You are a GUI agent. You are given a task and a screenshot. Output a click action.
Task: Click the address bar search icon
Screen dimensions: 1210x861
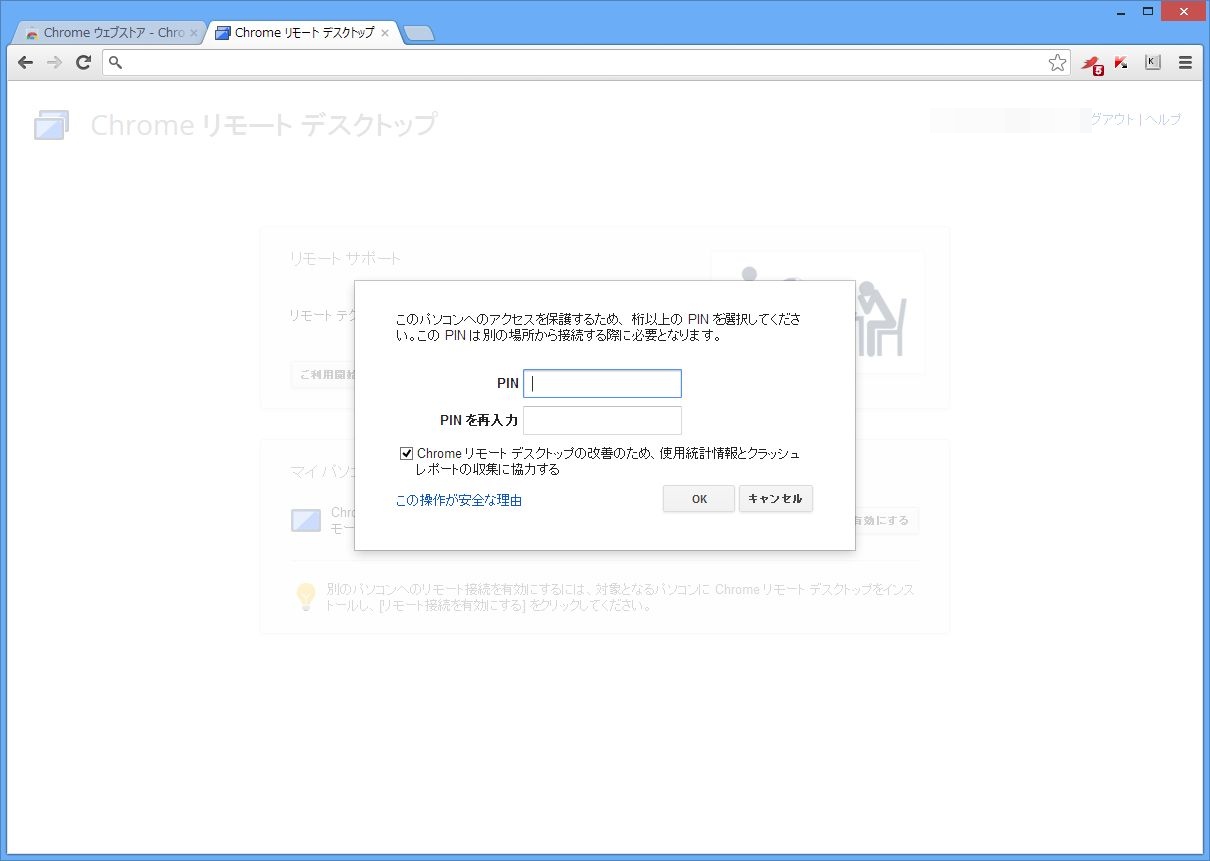115,63
